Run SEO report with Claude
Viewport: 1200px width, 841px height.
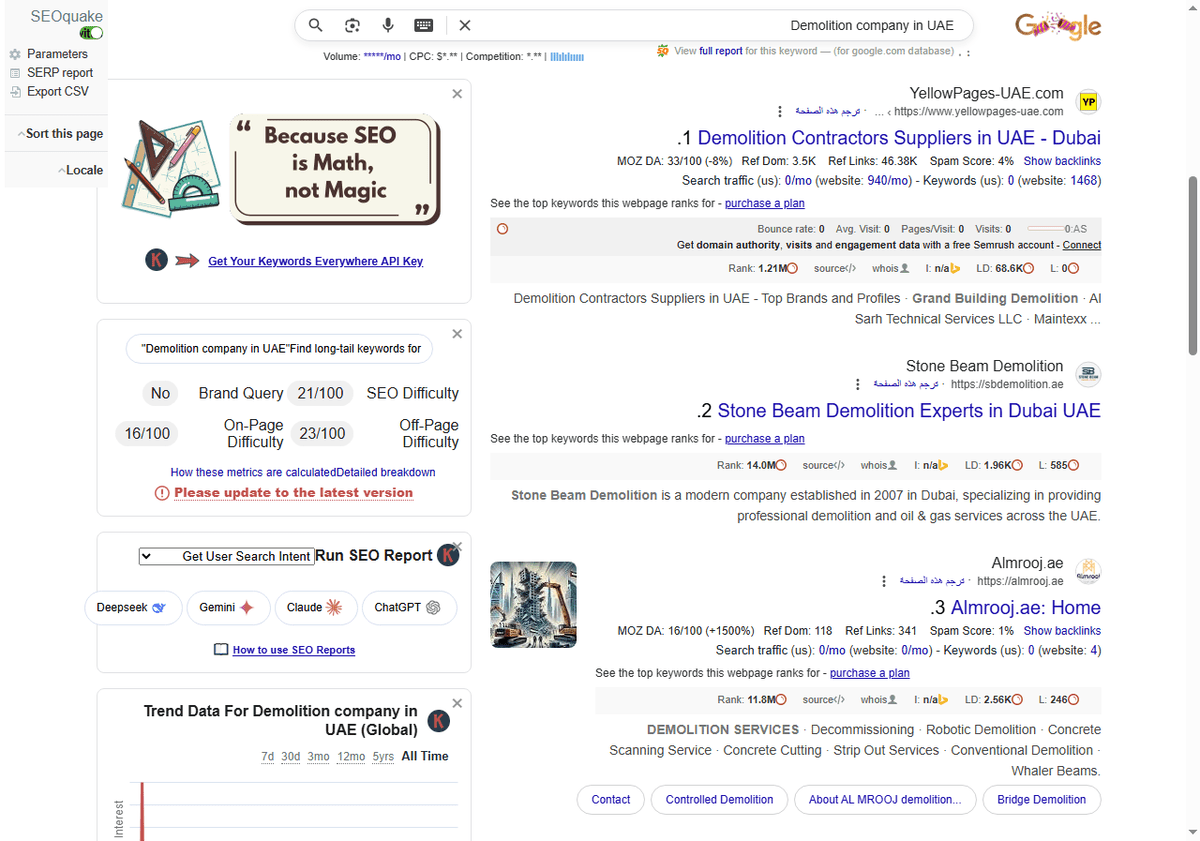point(314,607)
